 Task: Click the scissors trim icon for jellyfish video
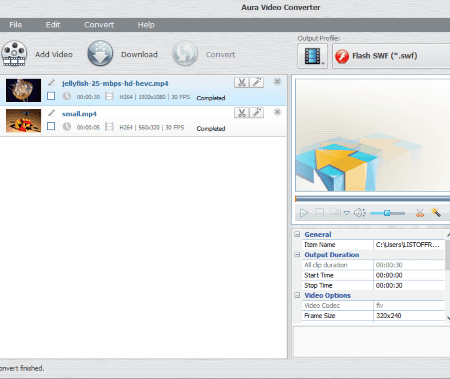coord(242,82)
